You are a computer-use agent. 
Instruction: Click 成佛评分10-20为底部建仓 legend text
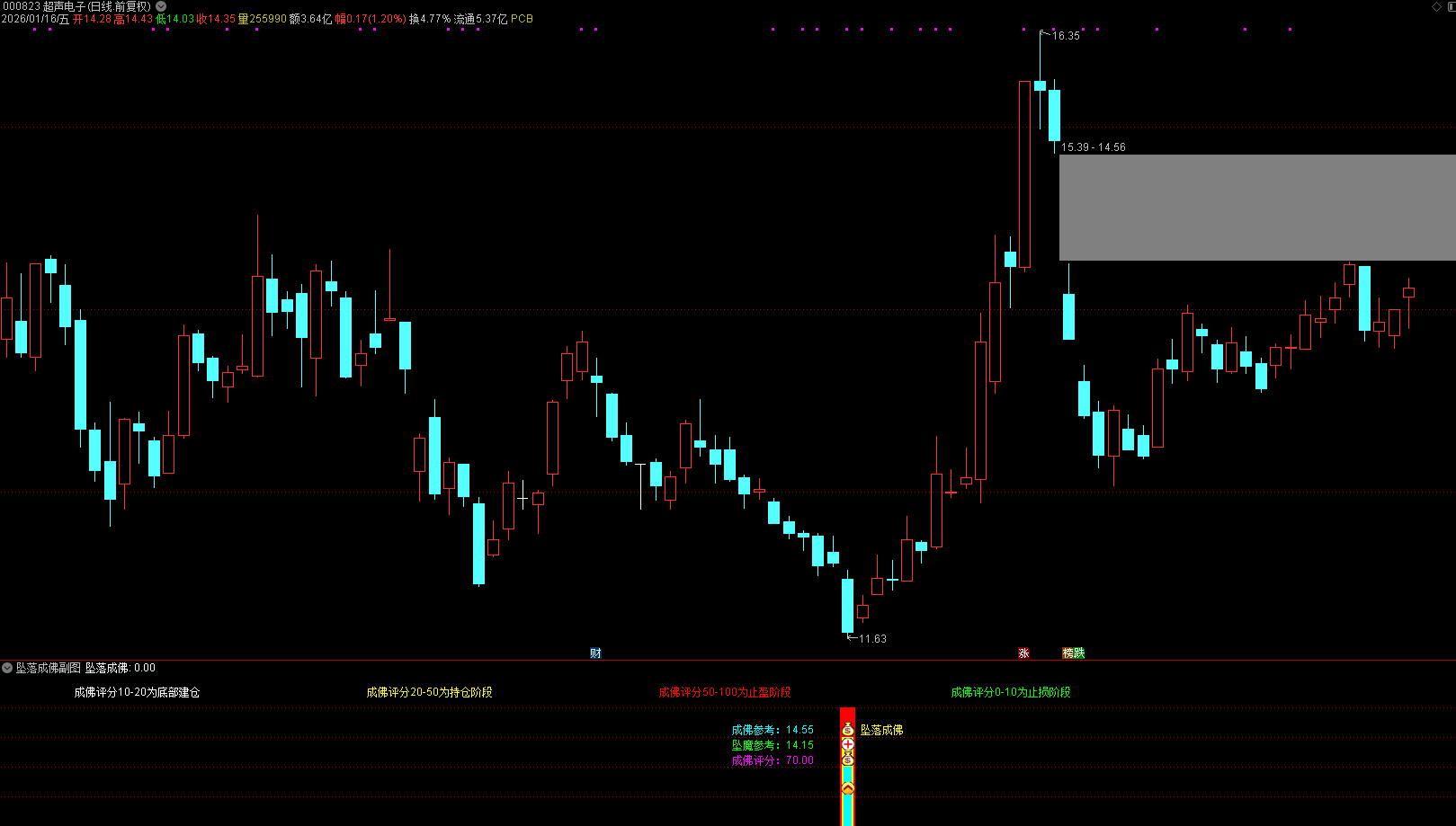click(137, 692)
